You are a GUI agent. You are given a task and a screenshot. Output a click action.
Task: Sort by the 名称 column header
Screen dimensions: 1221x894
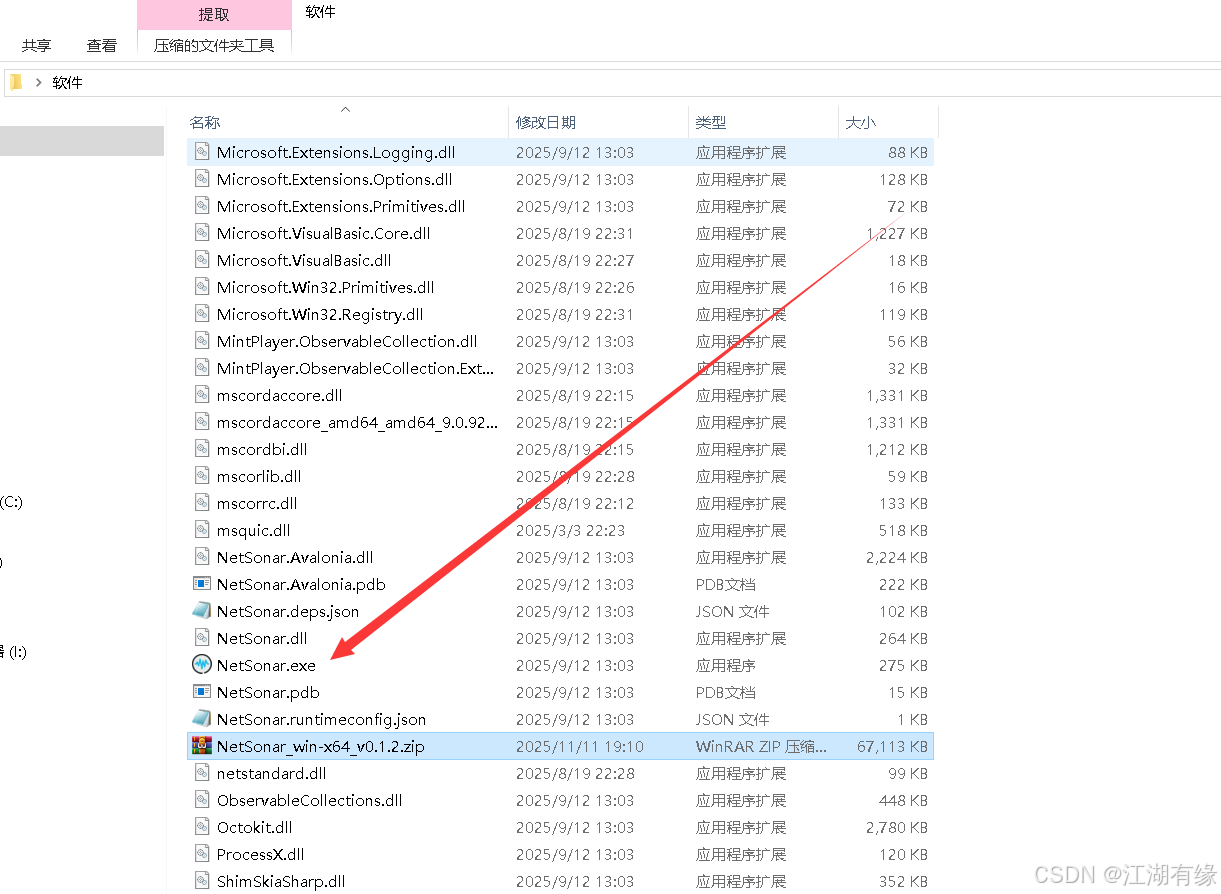click(205, 122)
